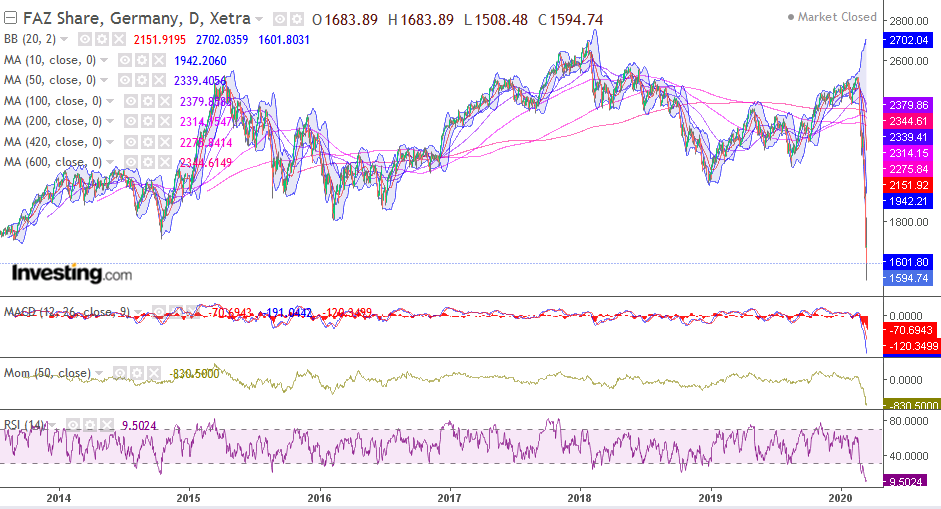Hide the MA (420, close, 0) line

pyautogui.click(x=131, y=142)
